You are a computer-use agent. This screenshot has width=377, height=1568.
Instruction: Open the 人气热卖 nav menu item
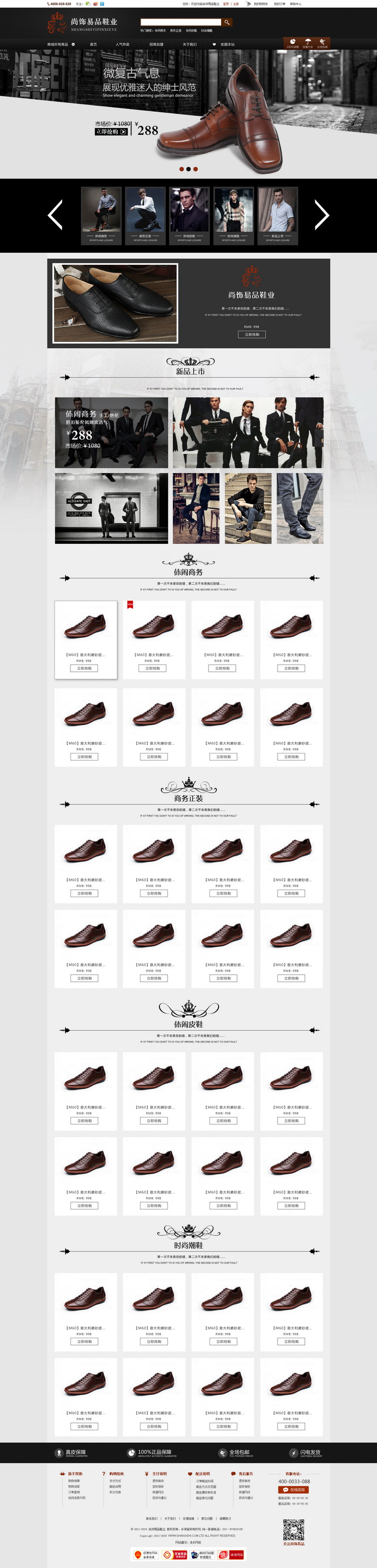122,45
